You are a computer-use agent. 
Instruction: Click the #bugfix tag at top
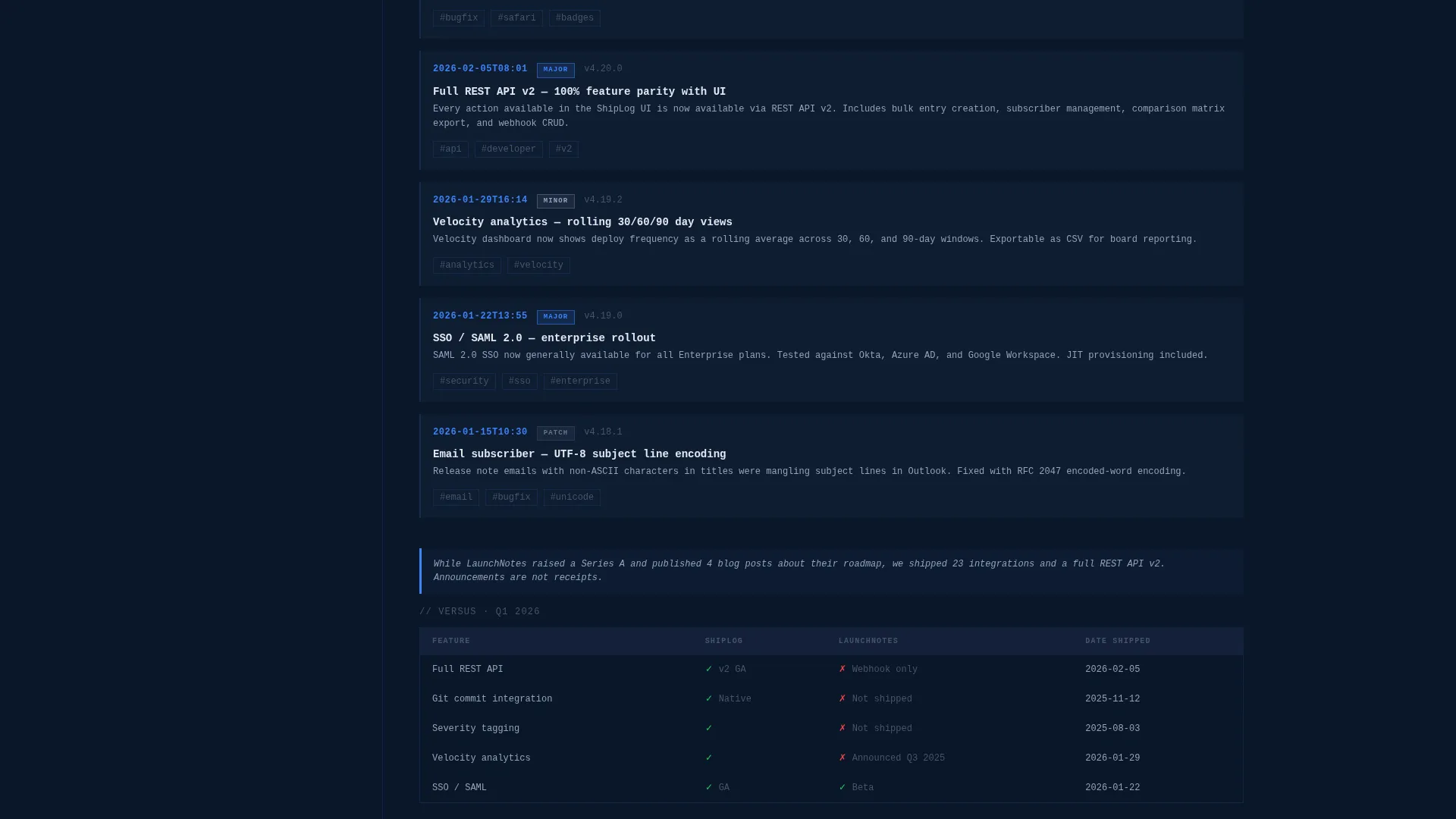pyautogui.click(x=458, y=18)
